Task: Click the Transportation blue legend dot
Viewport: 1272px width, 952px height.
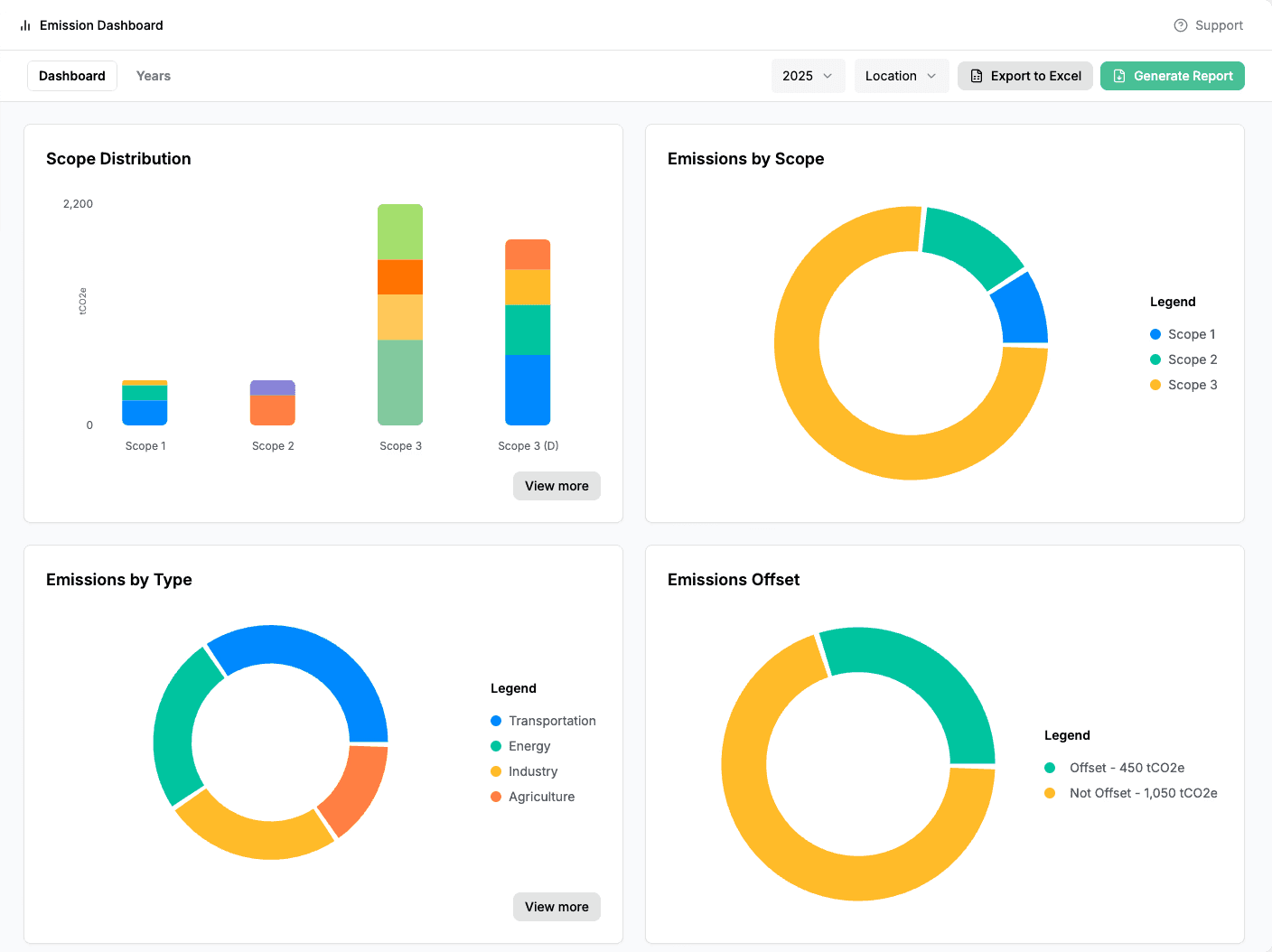Action: tap(496, 721)
